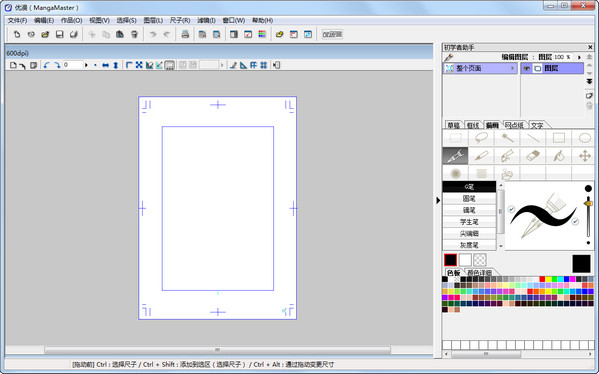Select the paint bucket fill tool
Image resolution: width=599 pixels, height=374 pixels.
click(559, 156)
